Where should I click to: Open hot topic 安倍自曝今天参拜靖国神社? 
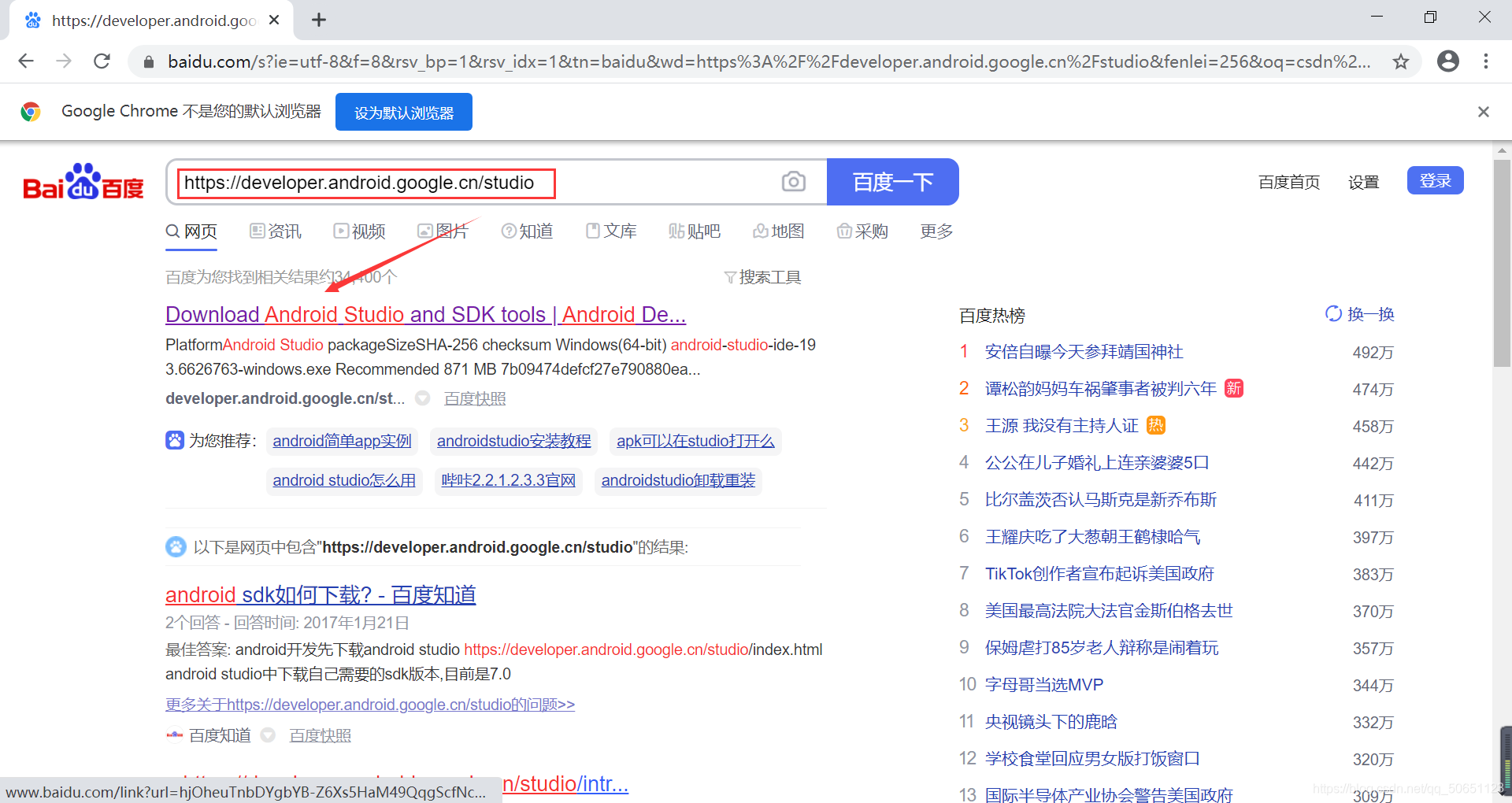coord(1084,352)
